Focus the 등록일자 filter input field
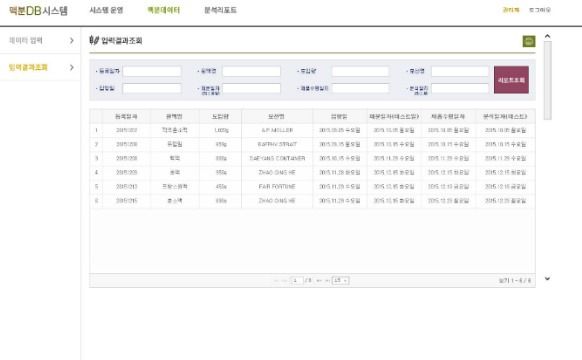 pos(152,71)
